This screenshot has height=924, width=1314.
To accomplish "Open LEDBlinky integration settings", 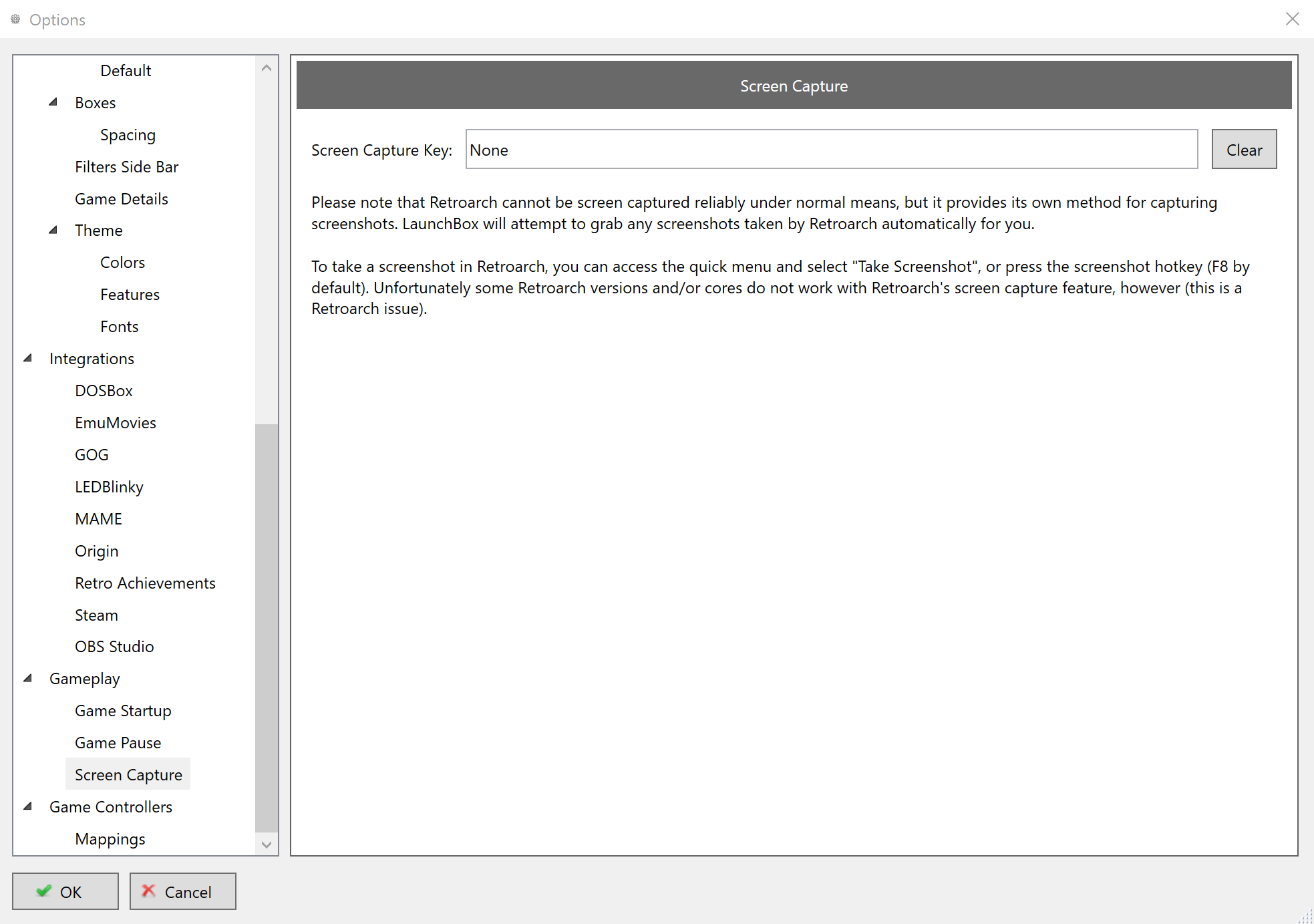I will (x=109, y=487).
